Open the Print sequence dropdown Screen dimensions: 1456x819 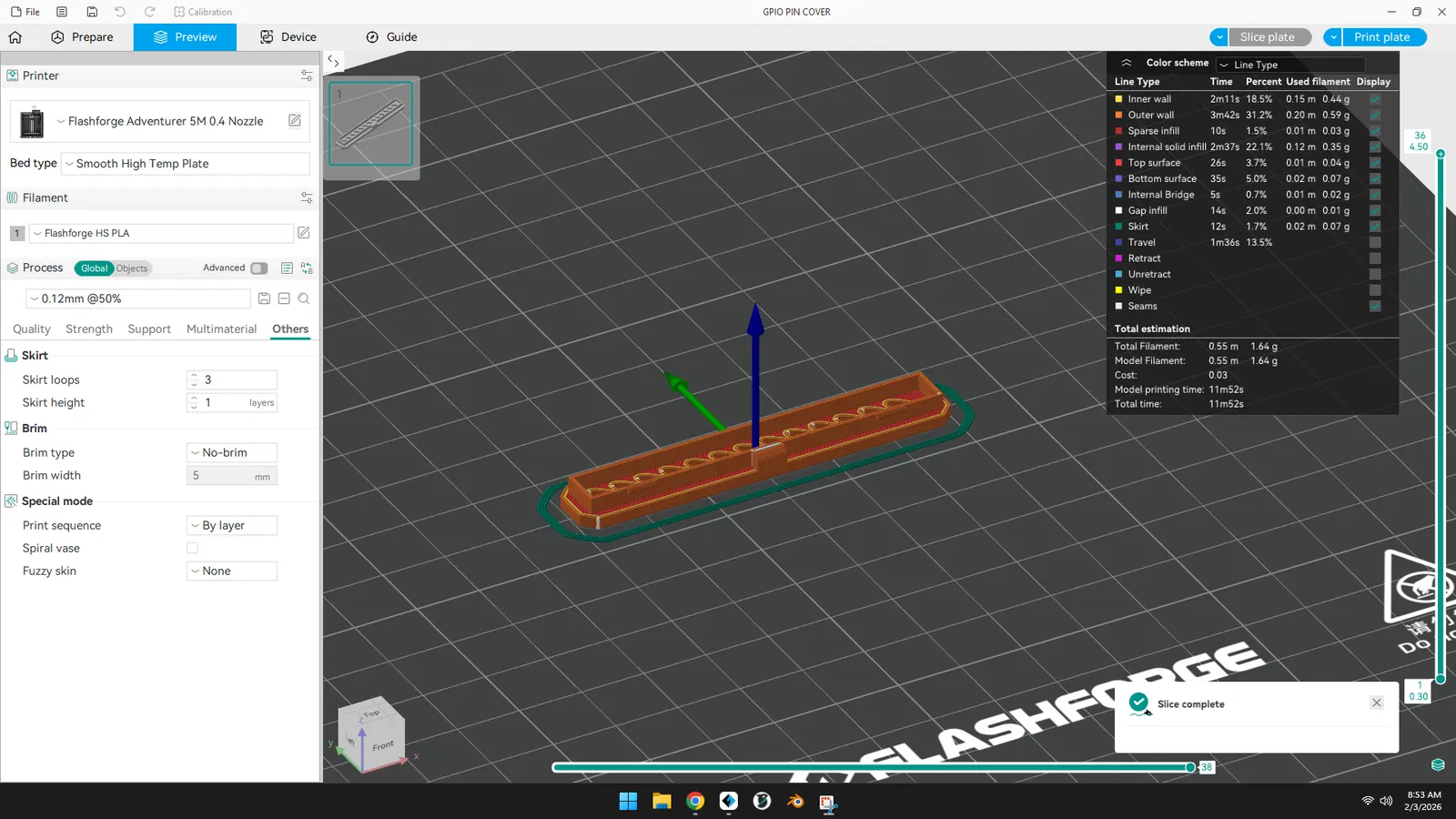[x=232, y=526]
